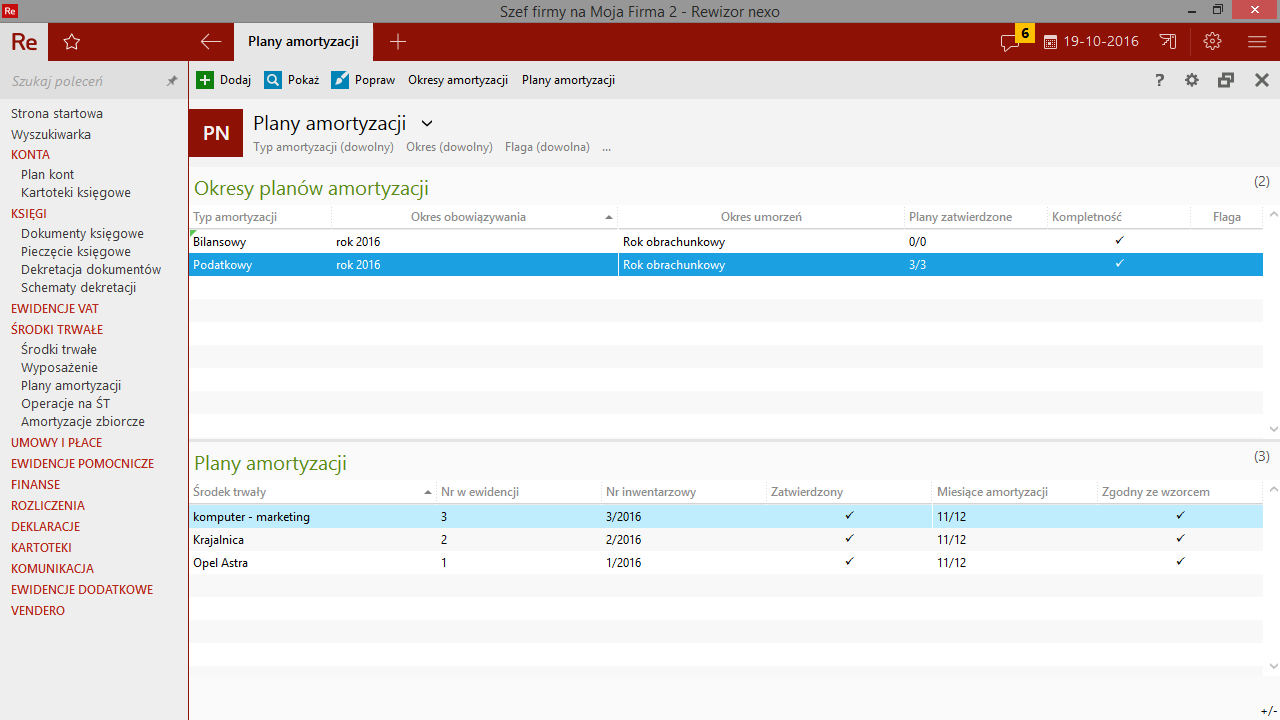Click the Kompletność checkmark for Bilansowy row

(1119, 241)
